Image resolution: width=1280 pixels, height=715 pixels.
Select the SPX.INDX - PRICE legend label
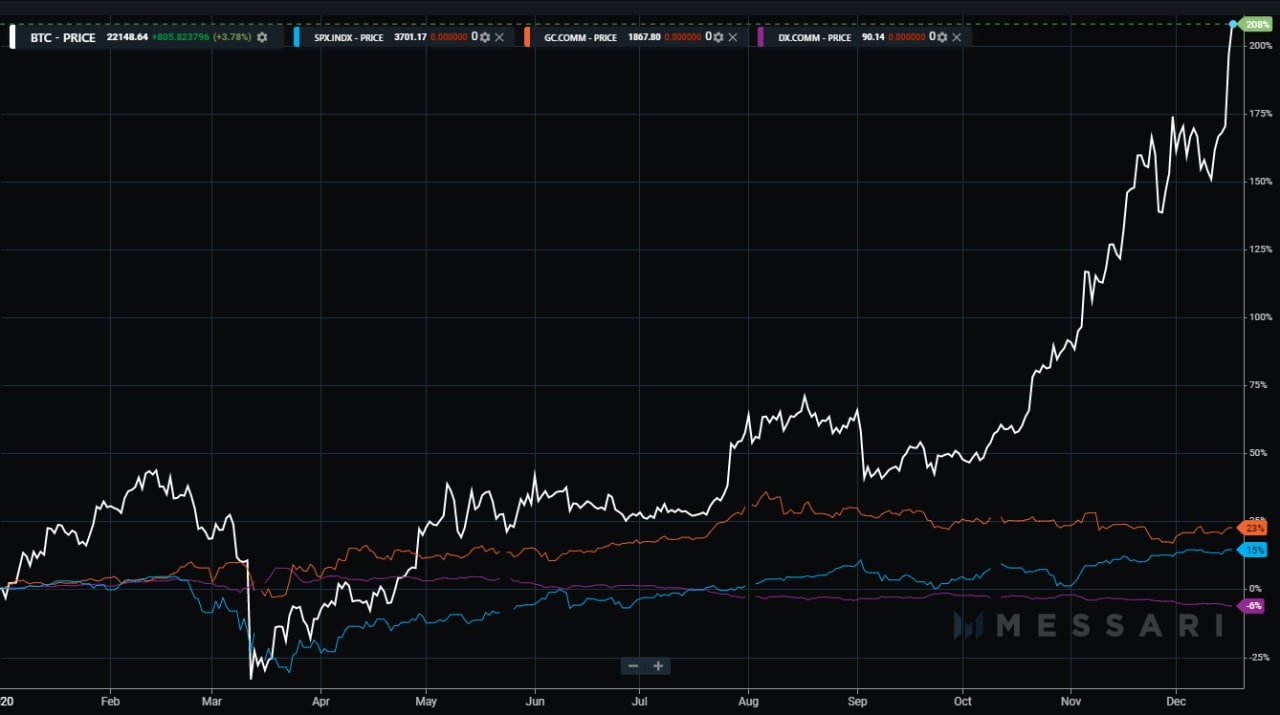coord(348,38)
